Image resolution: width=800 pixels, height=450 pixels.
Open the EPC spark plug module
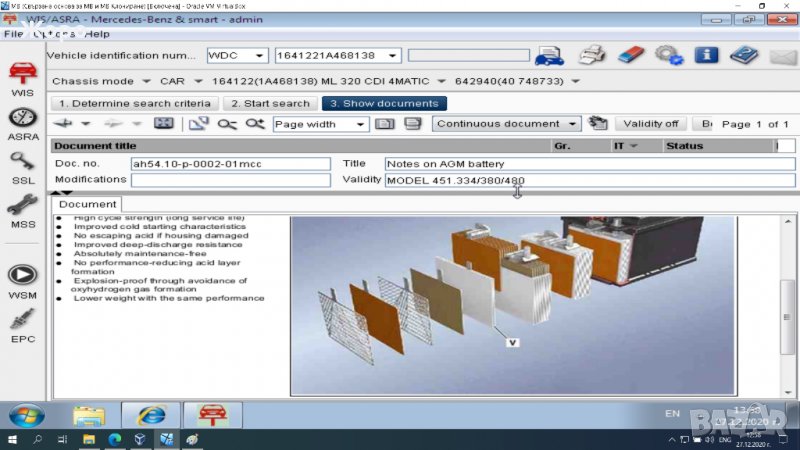point(22,325)
